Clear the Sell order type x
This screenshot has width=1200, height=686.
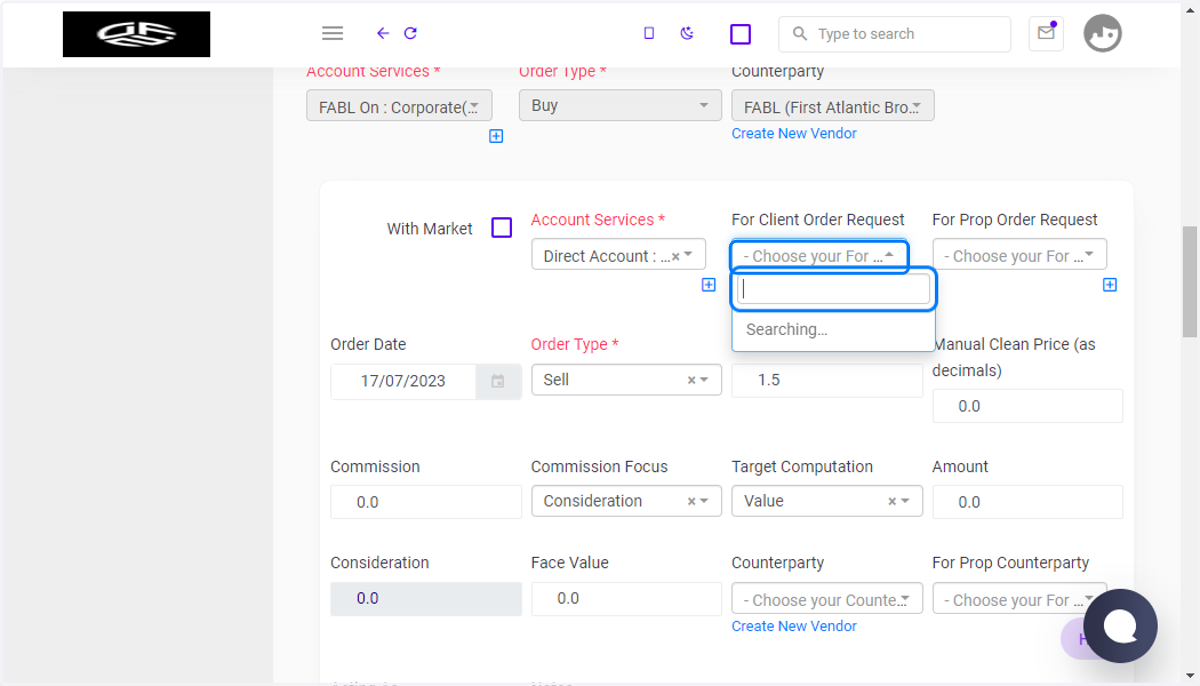[x=691, y=381]
